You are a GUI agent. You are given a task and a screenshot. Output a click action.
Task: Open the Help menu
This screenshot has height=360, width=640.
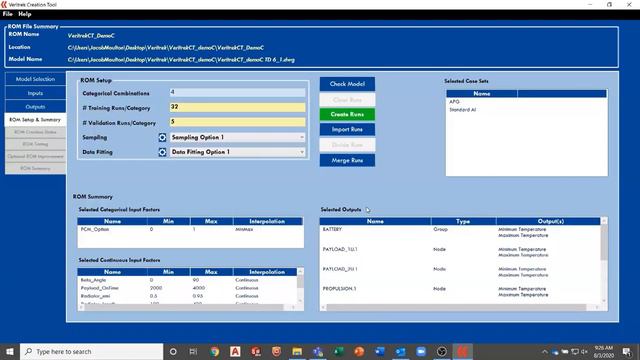point(24,14)
